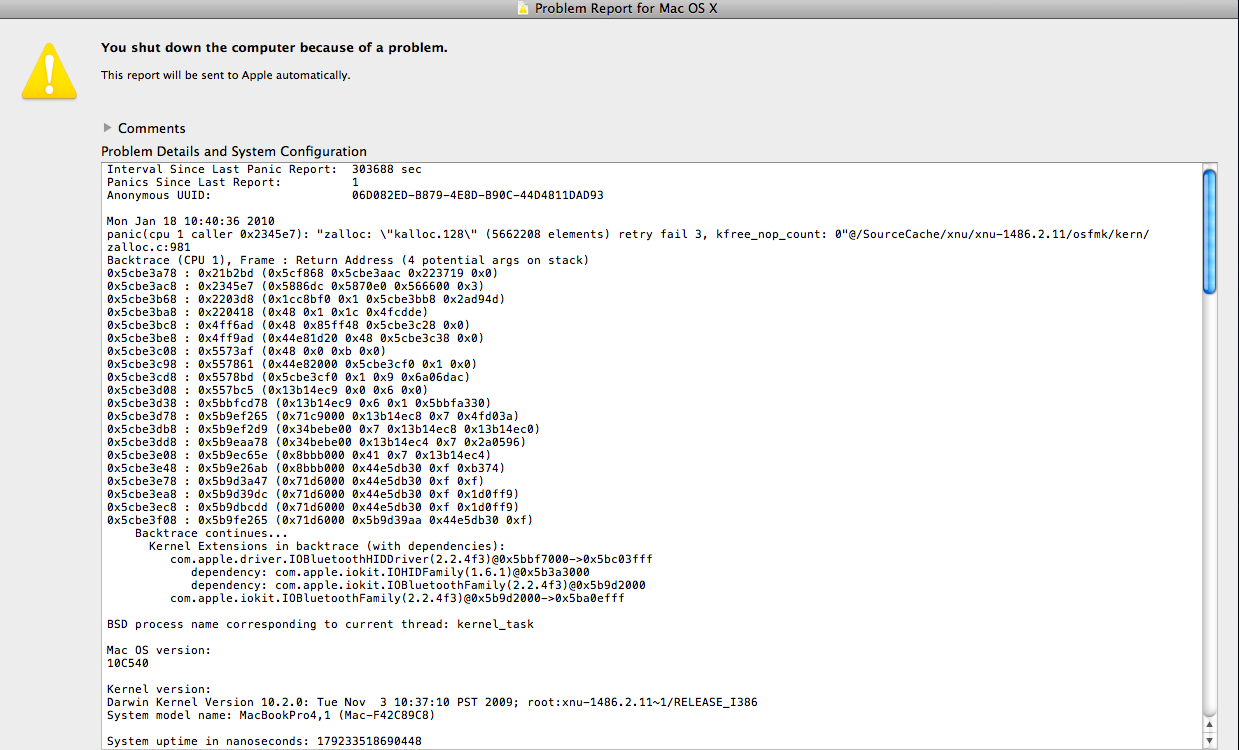Click backtrace row 0x5cbe3dd8

(316, 443)
